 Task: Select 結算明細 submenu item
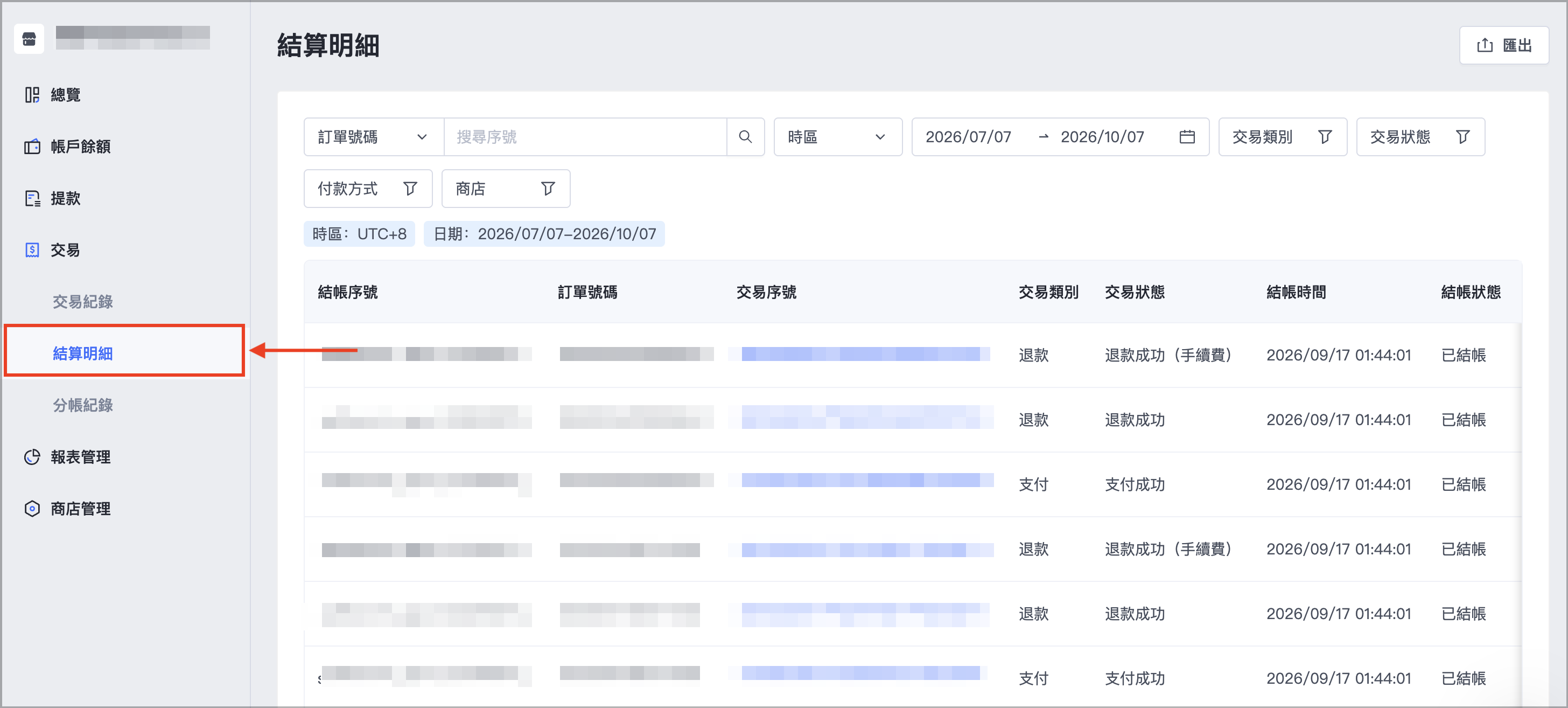click(x=125, y=353)
